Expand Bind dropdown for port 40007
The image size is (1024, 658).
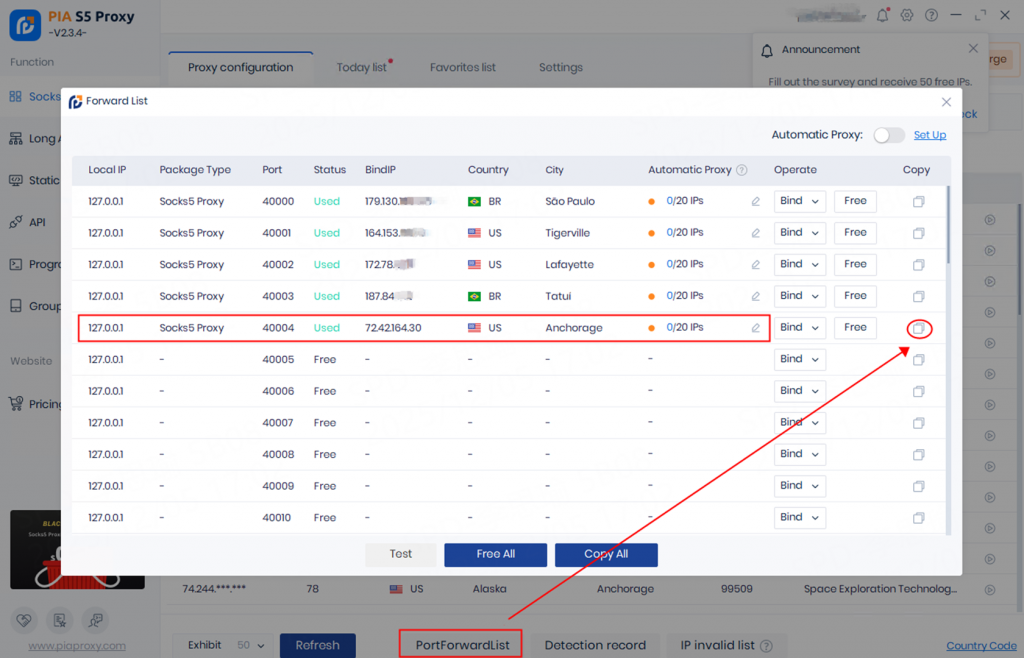point(799,423)
